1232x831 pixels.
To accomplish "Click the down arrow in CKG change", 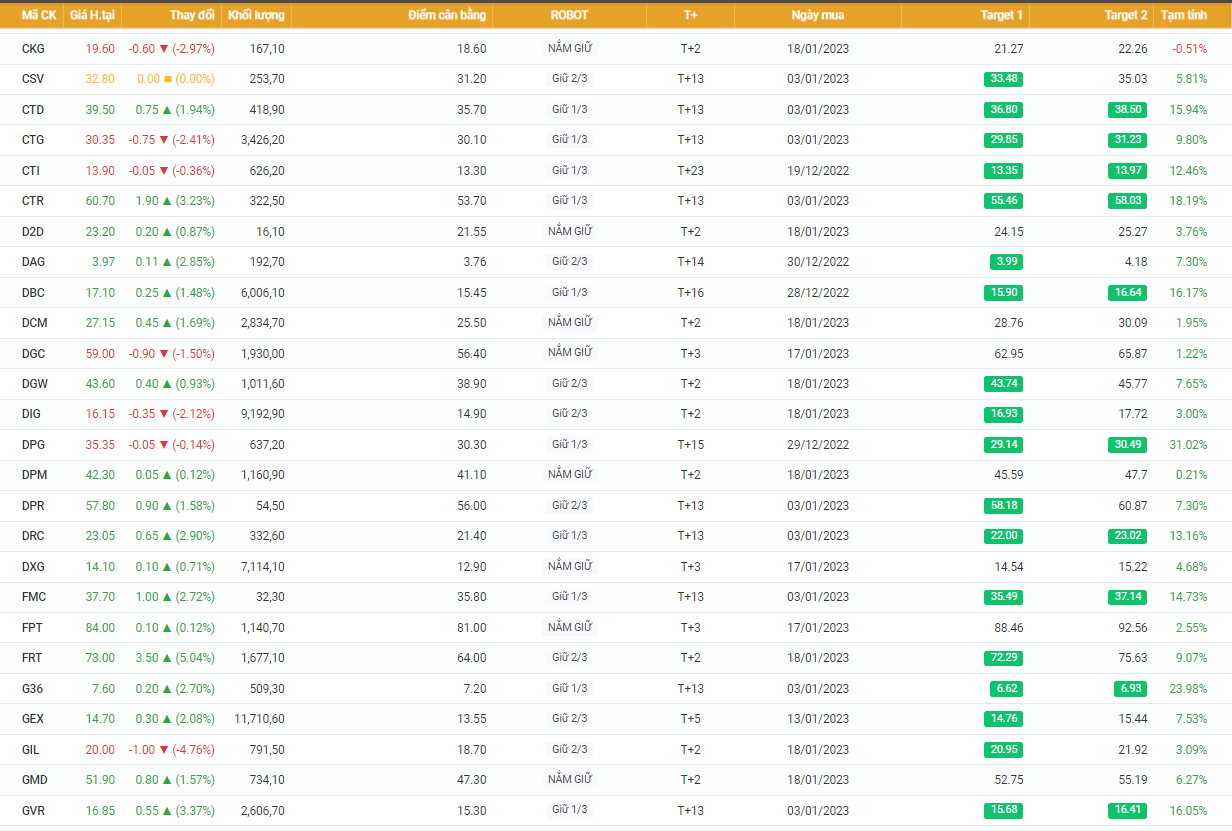I will [x=164, y=49].
